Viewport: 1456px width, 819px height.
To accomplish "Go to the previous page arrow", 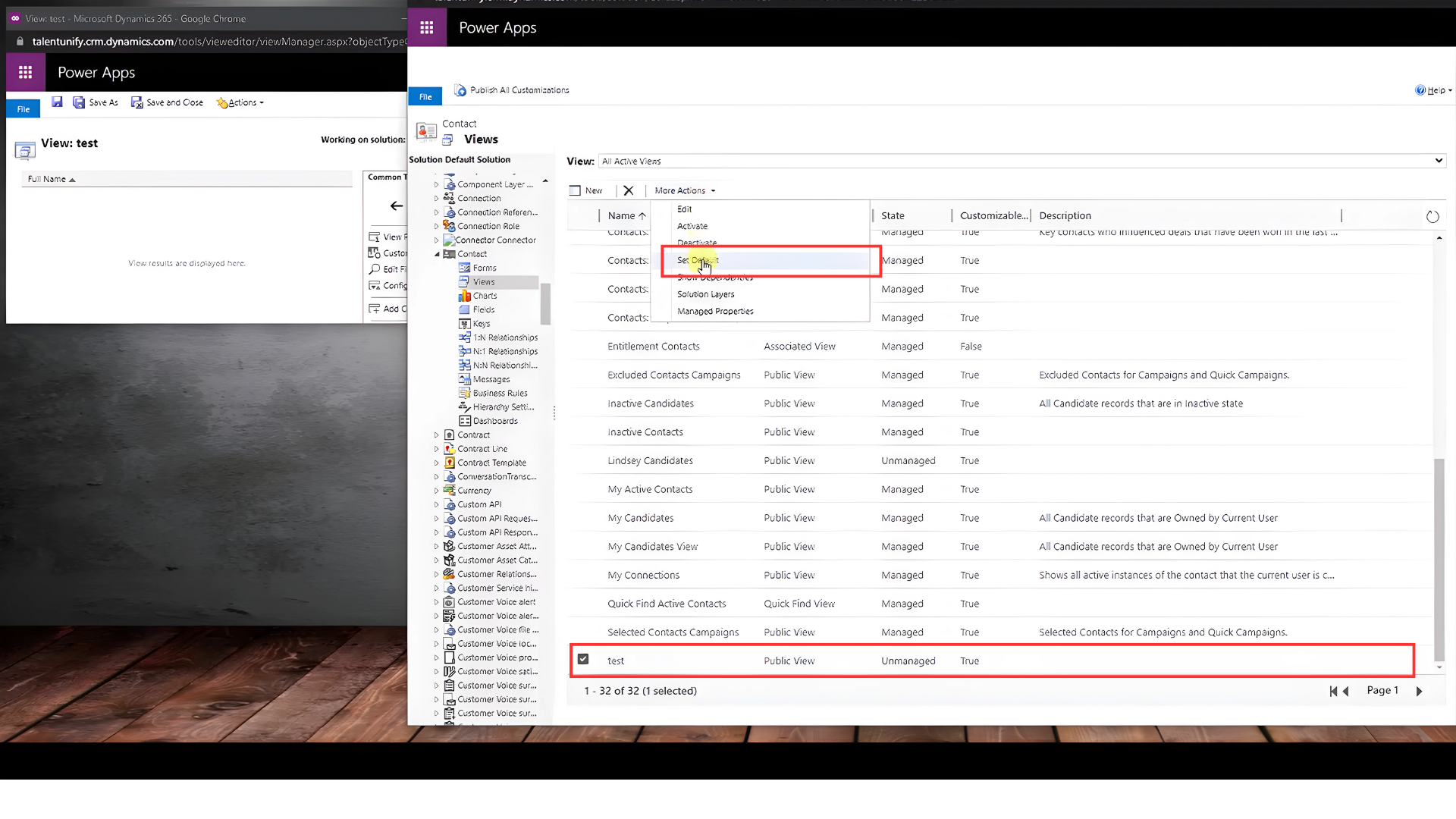I will [x=1346, y=691].
